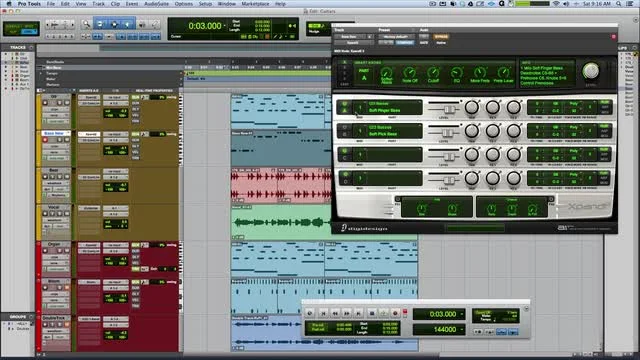
Task: Select the green Vocal audio clip
Action: point(281,222)
